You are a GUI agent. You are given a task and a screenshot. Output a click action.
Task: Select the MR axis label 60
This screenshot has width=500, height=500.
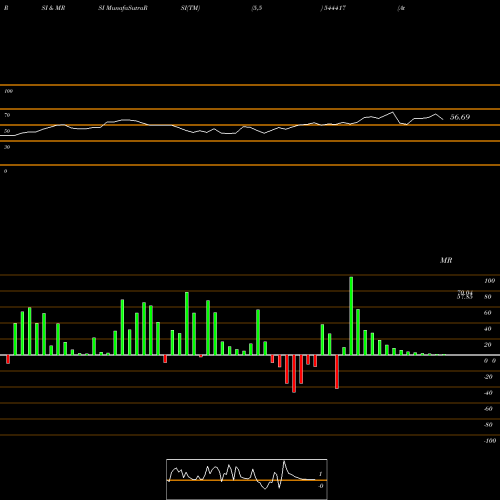488,313
